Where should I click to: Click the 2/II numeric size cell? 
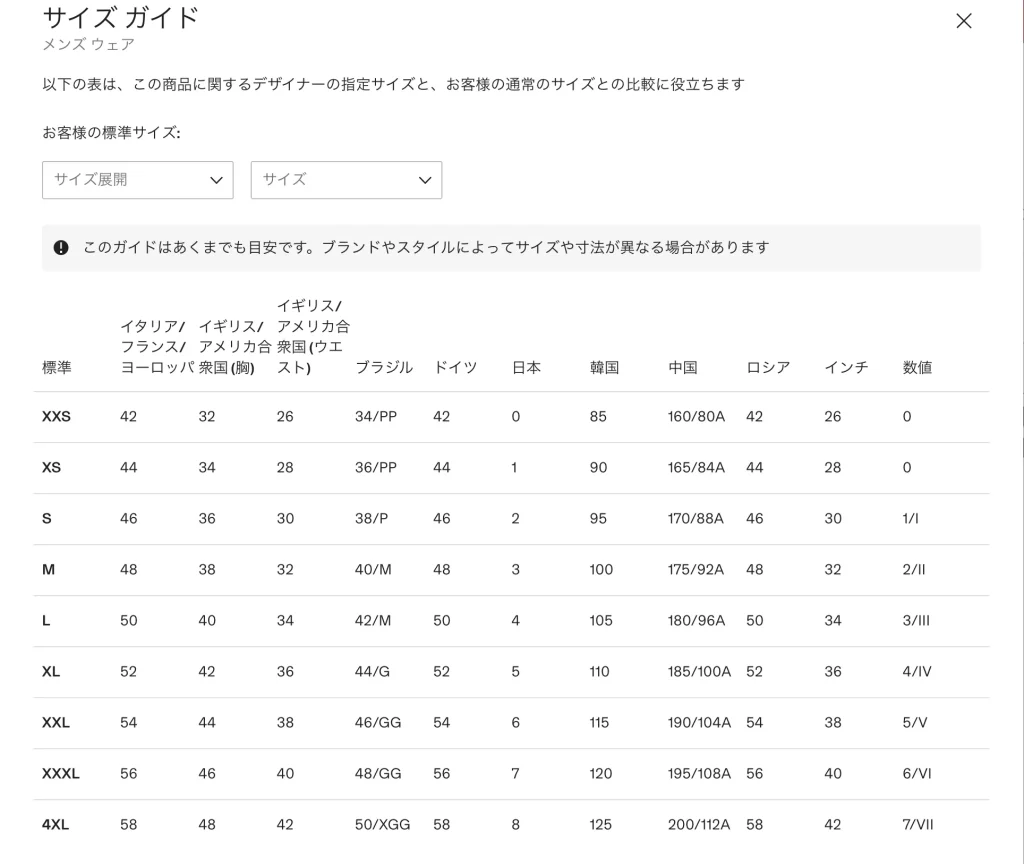(x=914, y=569)
